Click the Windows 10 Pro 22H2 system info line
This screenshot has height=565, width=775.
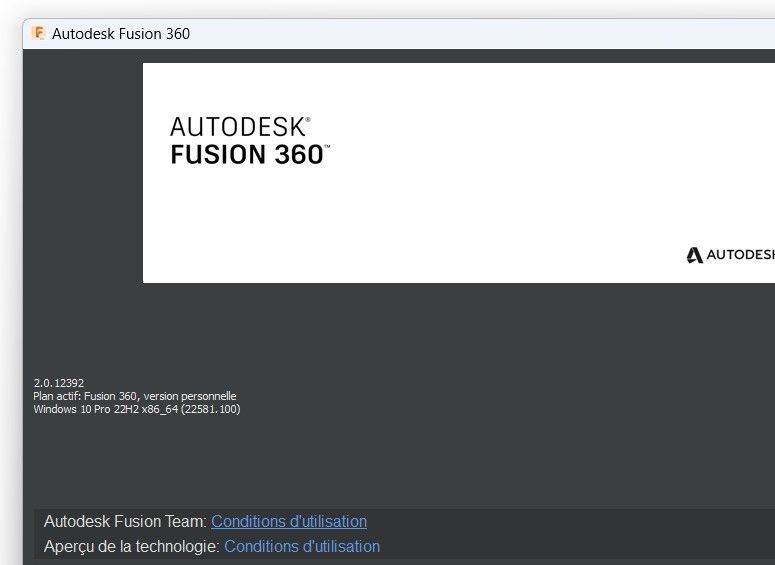click(137, 409)
